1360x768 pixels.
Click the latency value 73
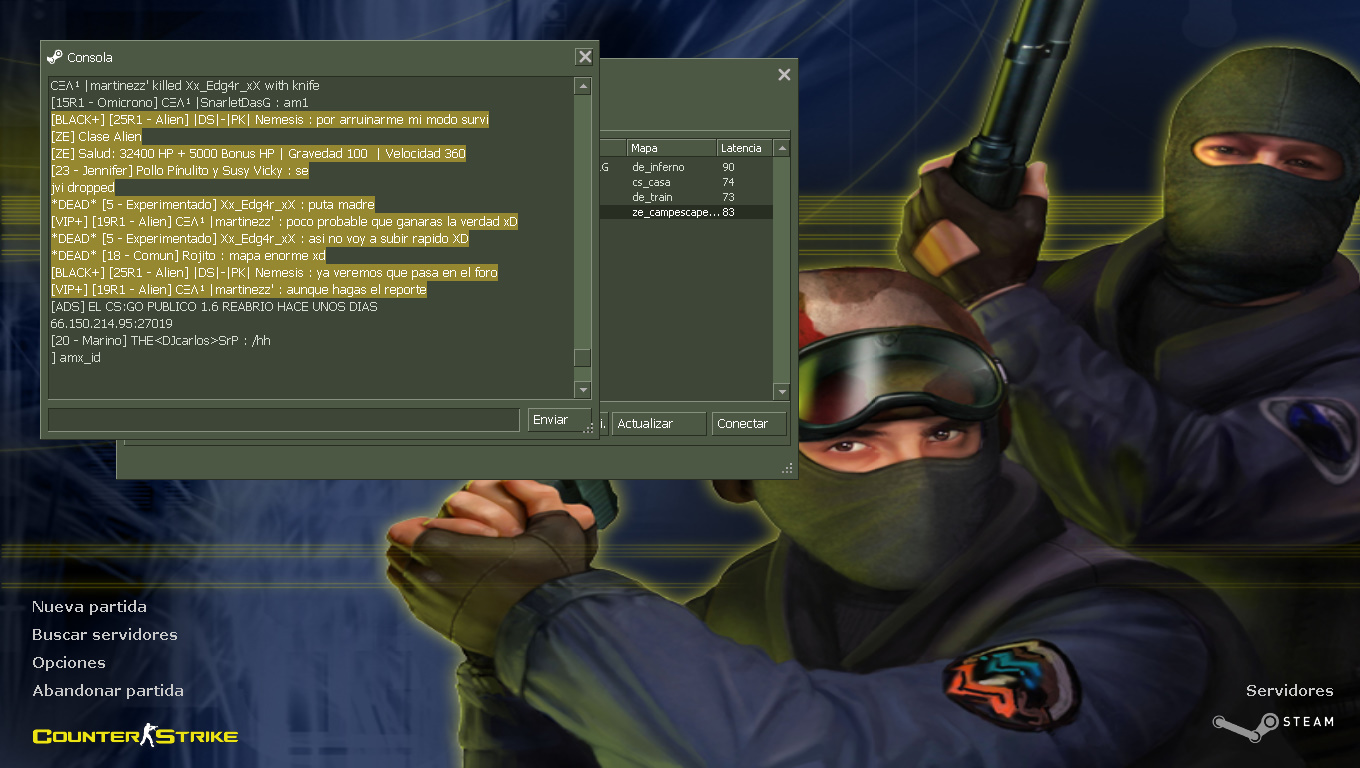[728, 197]
